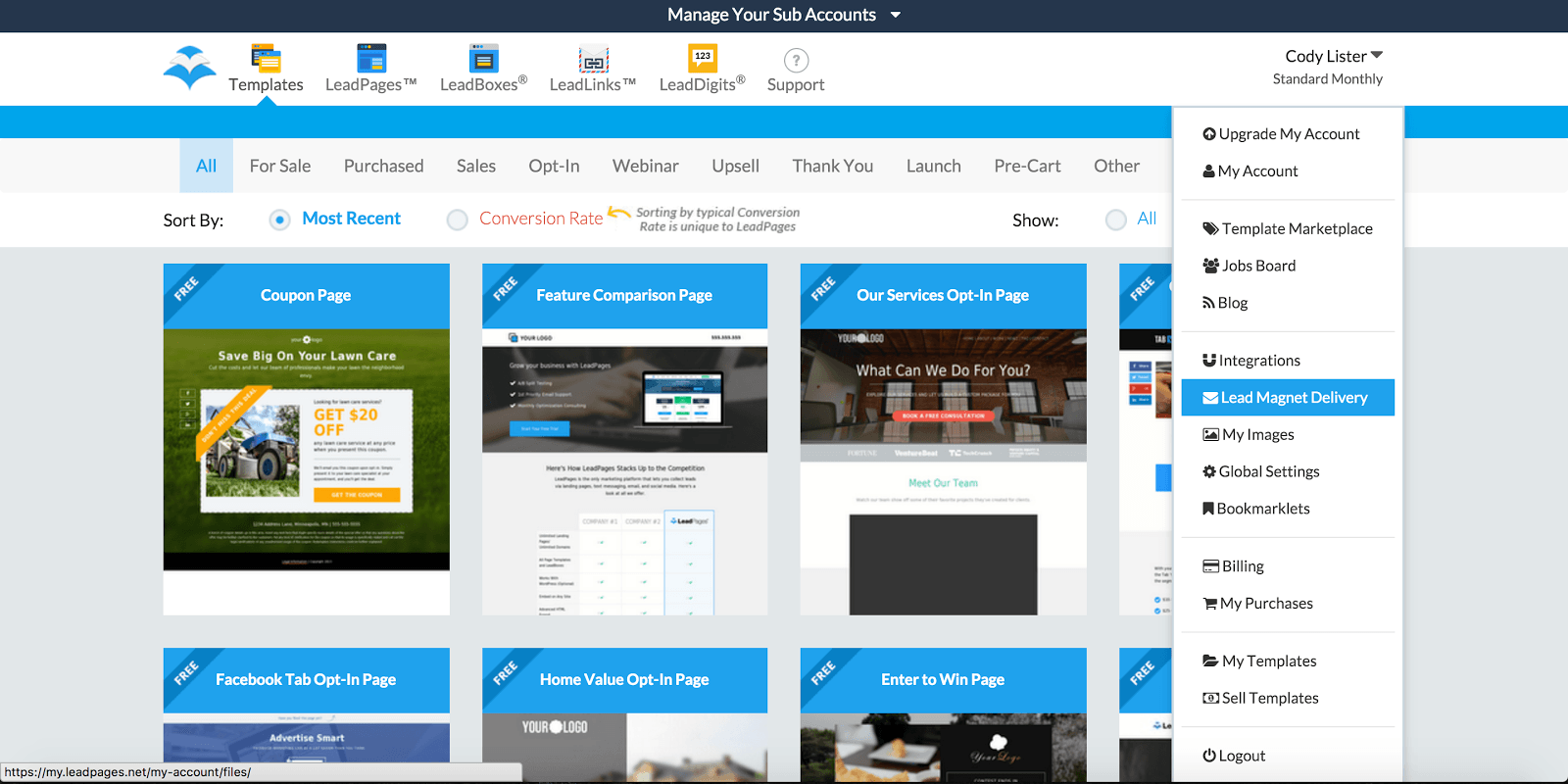This screenshot has width=1568, height=784.
Task: Click the Integrations magnet icon
Action: (x=1209, y=361)
